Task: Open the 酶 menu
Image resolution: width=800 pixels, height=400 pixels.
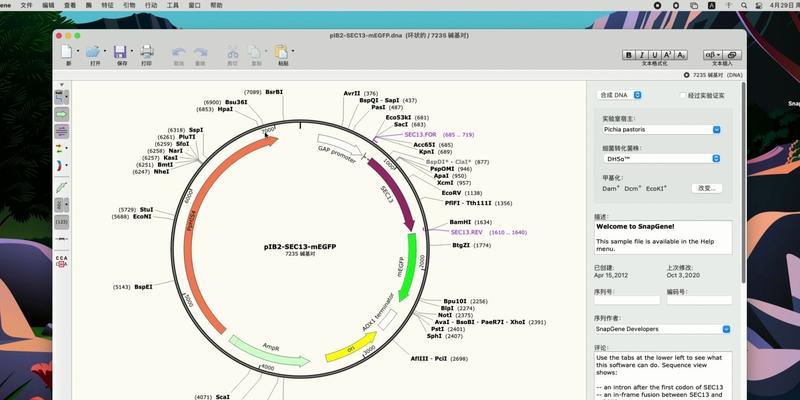Action: tap(90, 5)
